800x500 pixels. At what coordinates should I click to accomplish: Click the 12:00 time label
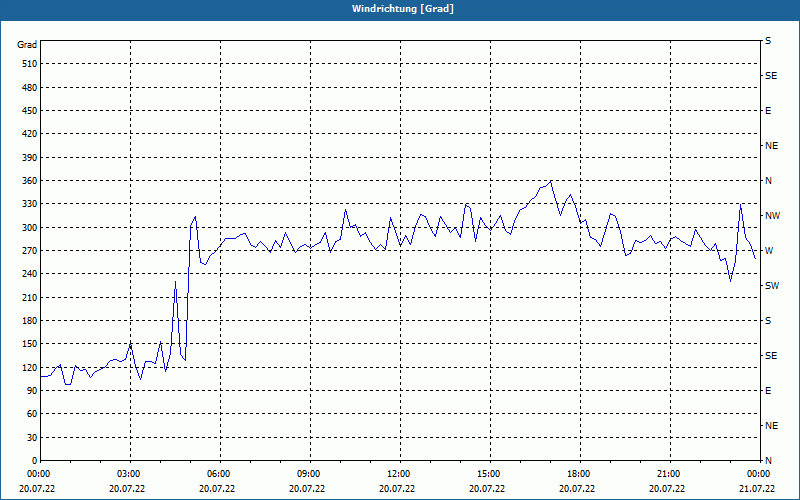pyautogui.click(x=398, y=474)
